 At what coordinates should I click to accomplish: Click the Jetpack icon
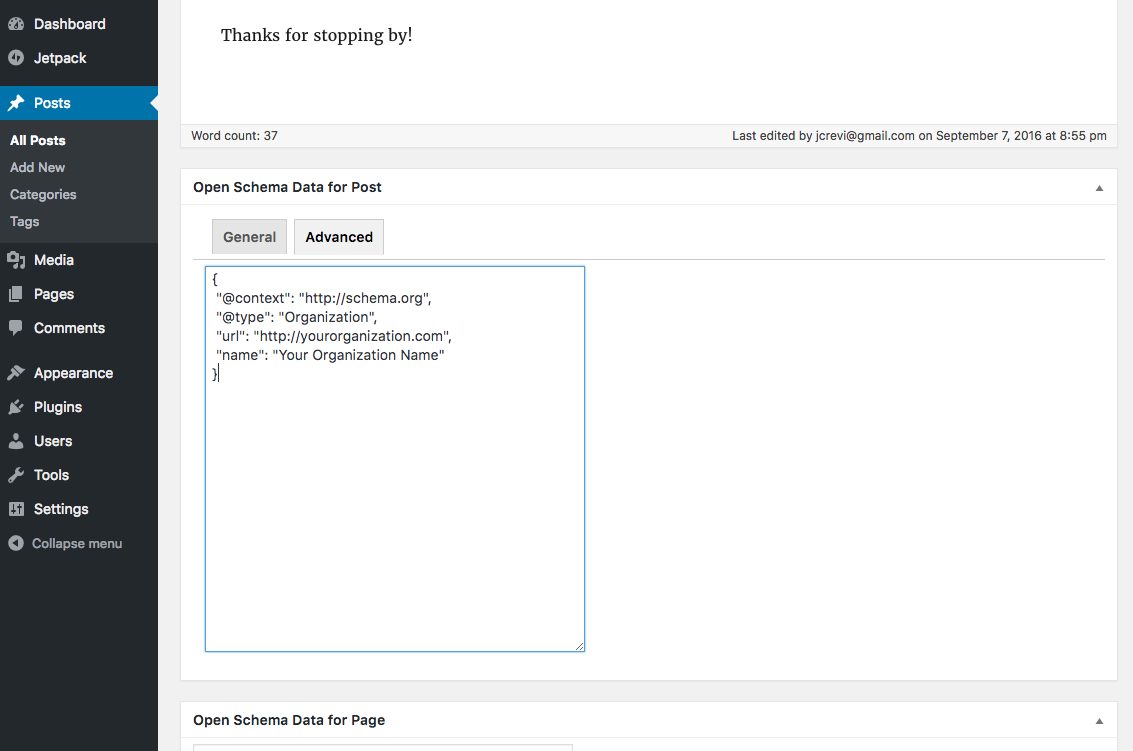(16, 58)
